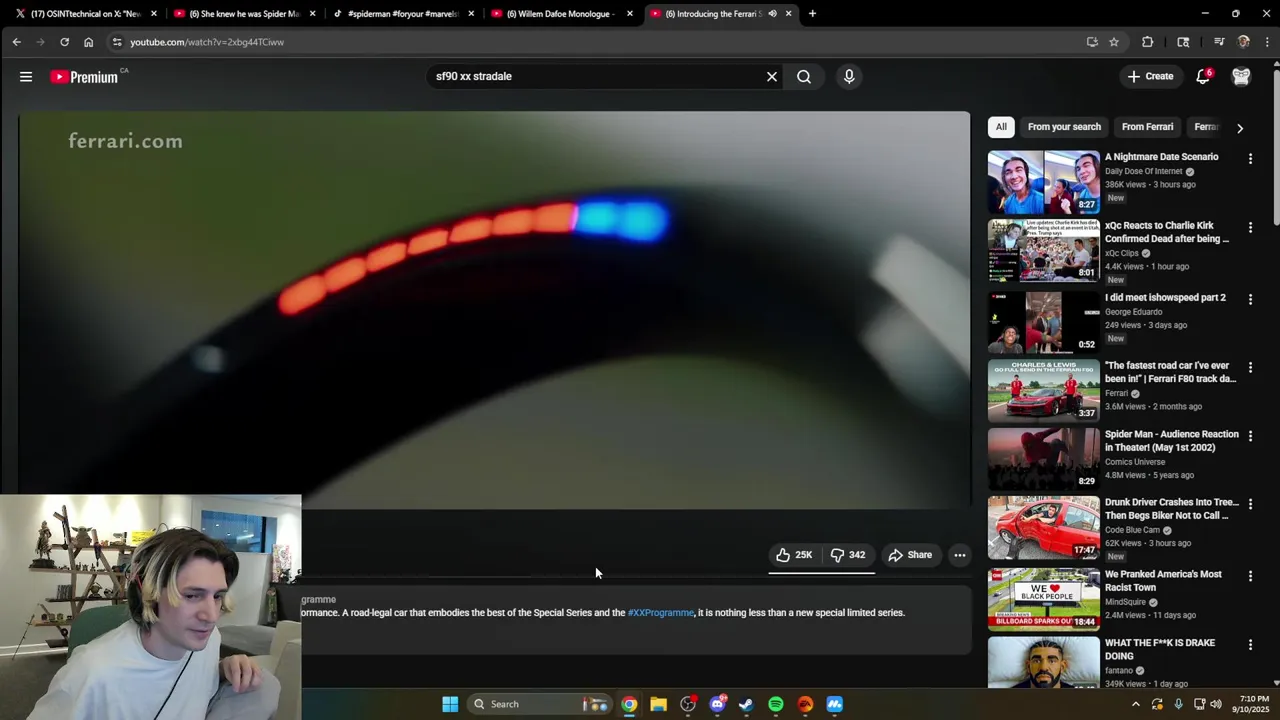The height and width of the screenshot is (720, 1280).
Task: Open A Nightmare Date Scenario thumbnail
Action: click(1043, 182)
